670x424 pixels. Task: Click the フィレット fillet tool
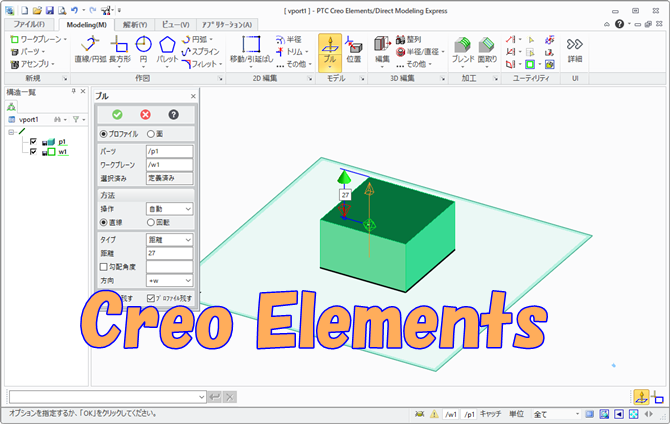(x=202, y=64)
